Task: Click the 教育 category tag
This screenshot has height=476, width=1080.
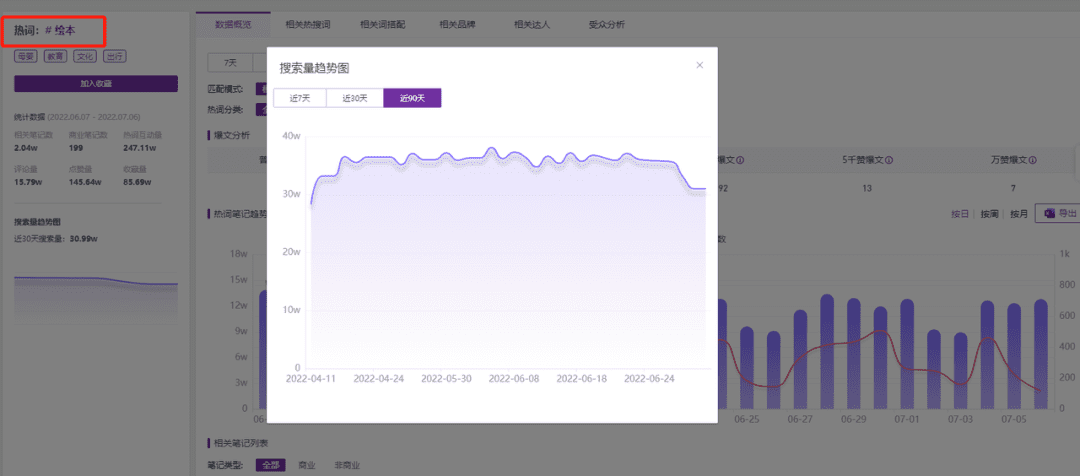Action: [56, 57]
